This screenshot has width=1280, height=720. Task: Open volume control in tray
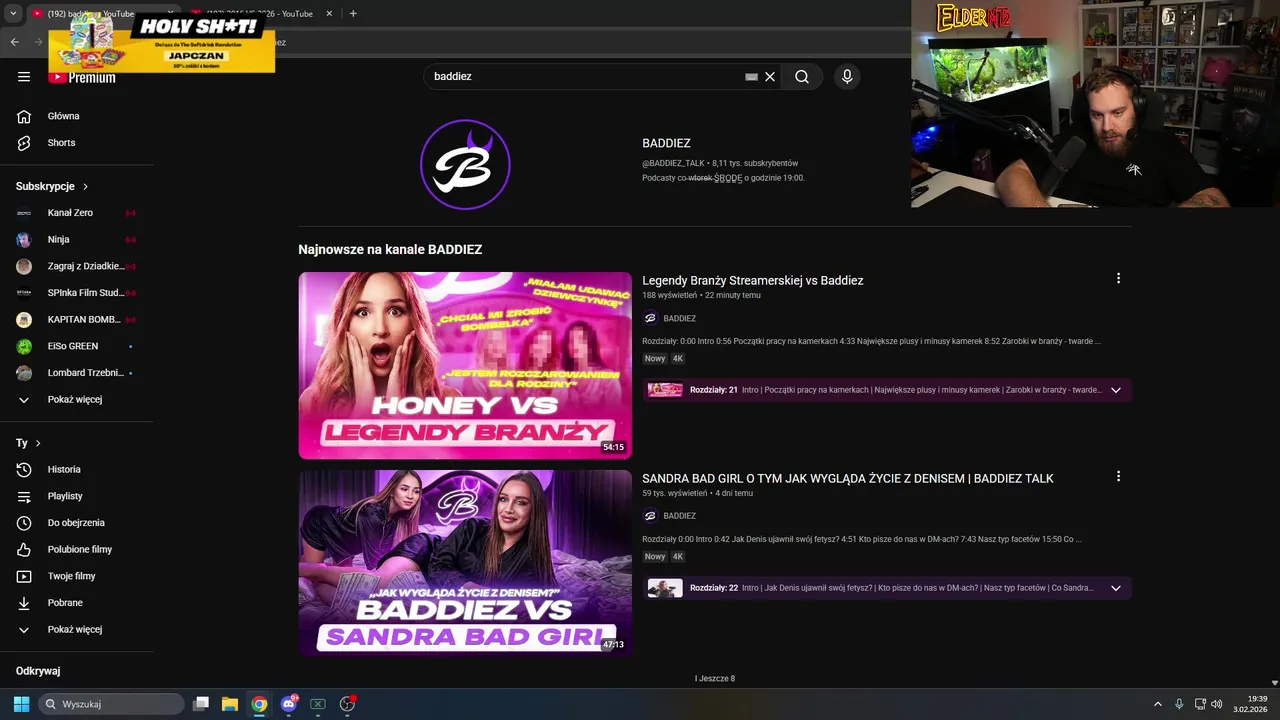click(x=1217, y=704)
